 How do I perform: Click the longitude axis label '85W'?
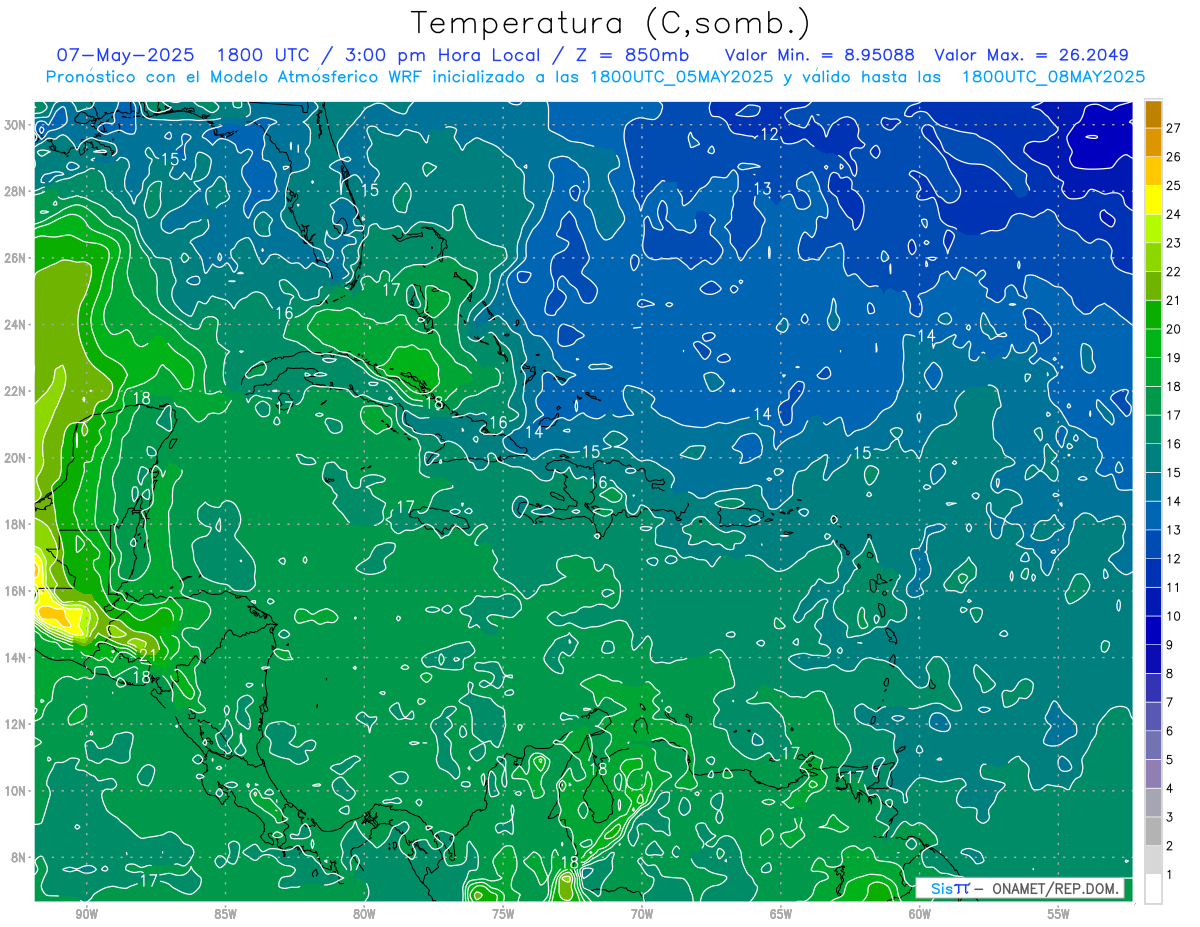click(x=225, y=914)
